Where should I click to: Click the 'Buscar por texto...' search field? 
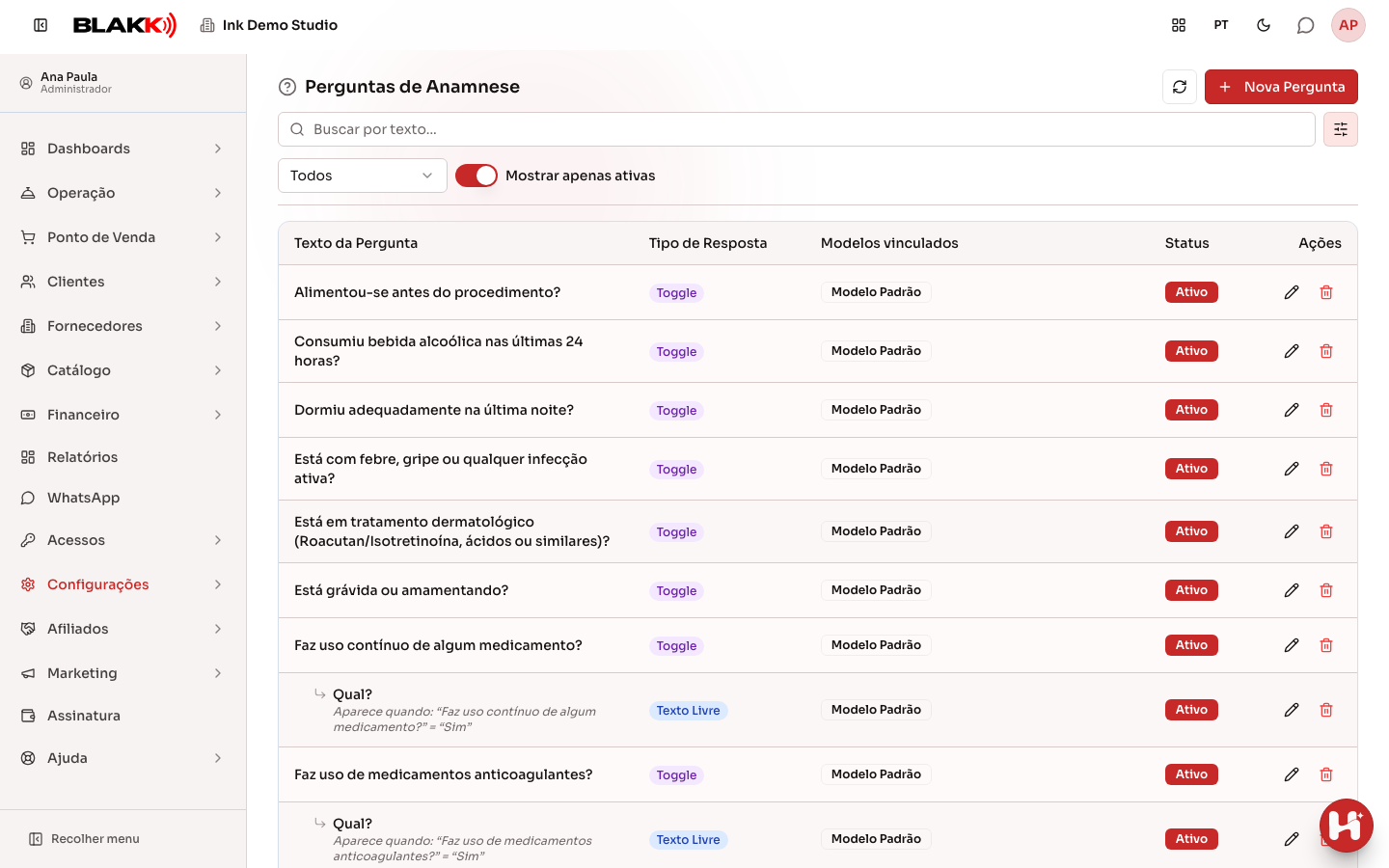click(797, 129)
